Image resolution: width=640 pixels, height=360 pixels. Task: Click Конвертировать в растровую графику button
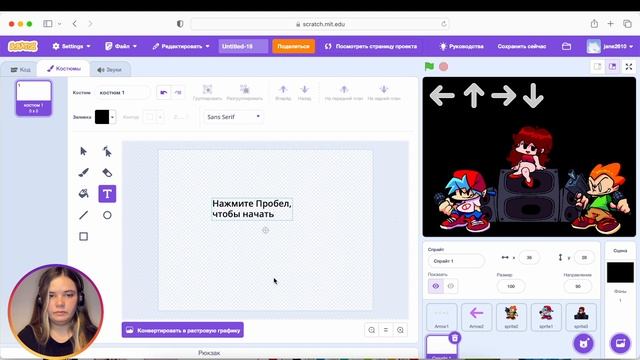(183, 330)
